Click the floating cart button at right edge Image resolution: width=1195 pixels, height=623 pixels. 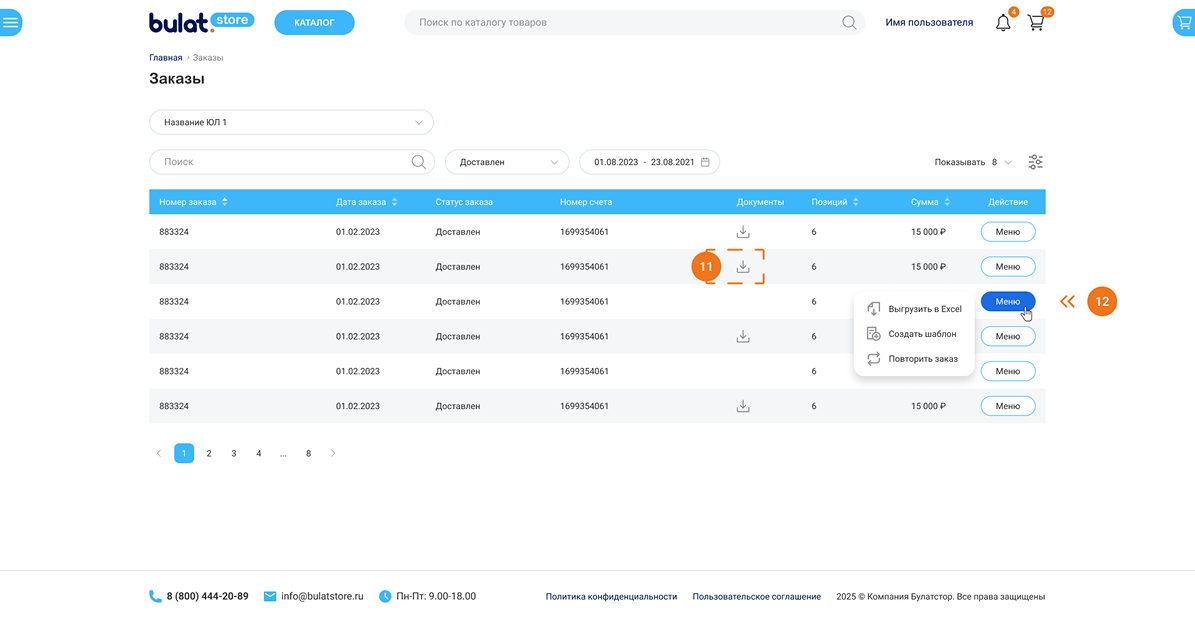(x=1184, y=22)
